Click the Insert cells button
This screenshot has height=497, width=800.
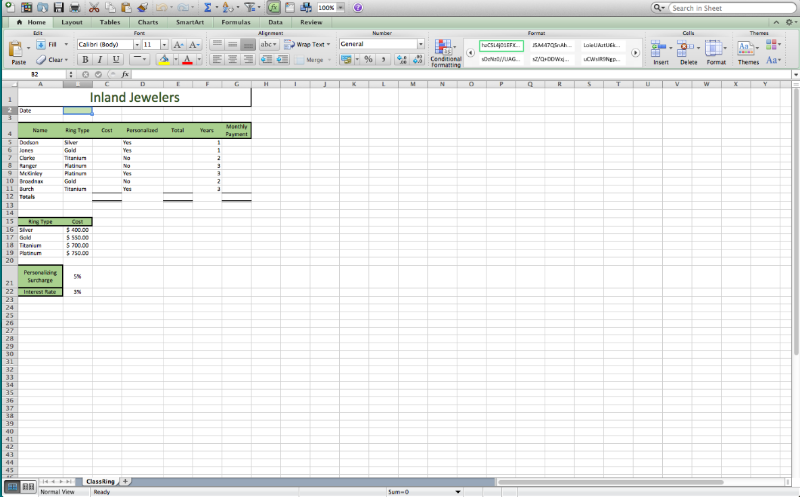pos(660,53)
